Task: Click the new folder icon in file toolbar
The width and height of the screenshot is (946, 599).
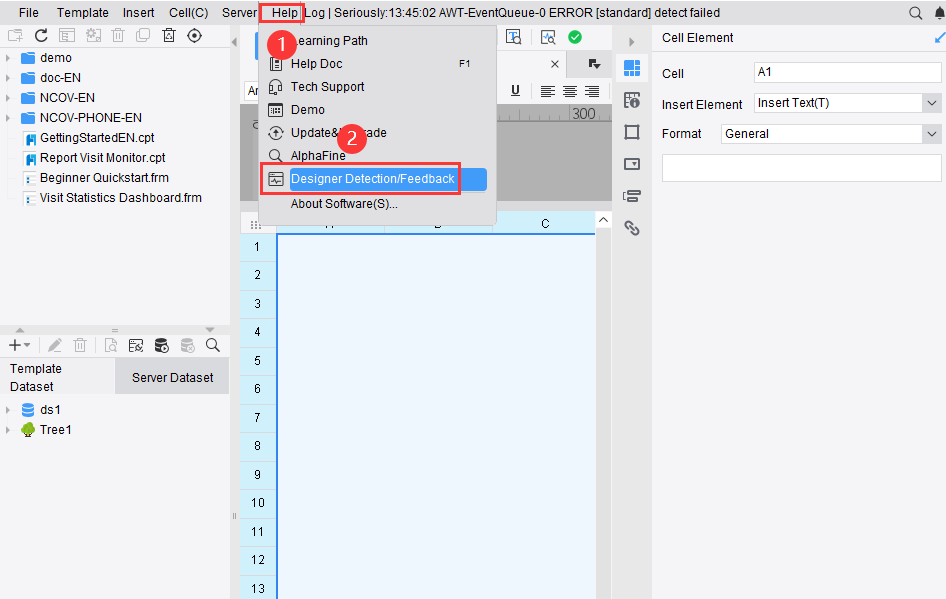Action: pos(14,36)
